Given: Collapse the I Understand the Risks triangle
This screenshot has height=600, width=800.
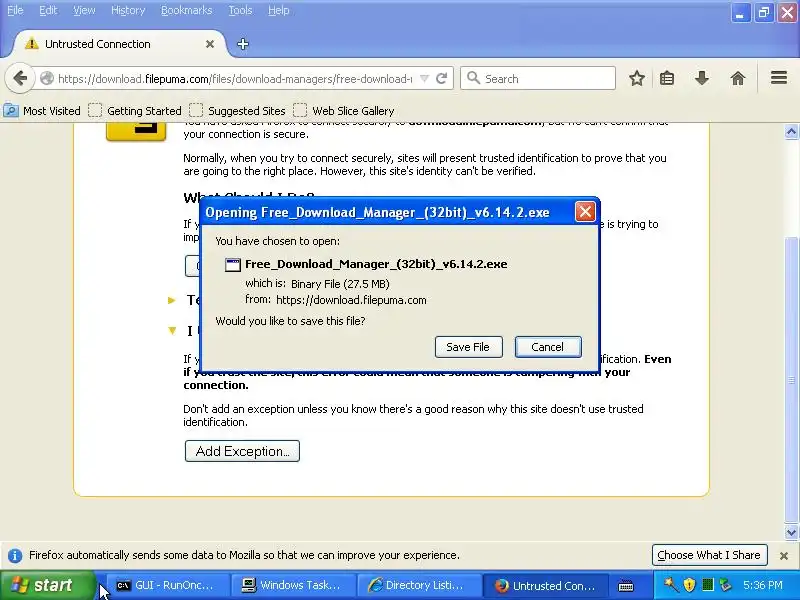Looking at the screenshot, I should tap(172, 331).
